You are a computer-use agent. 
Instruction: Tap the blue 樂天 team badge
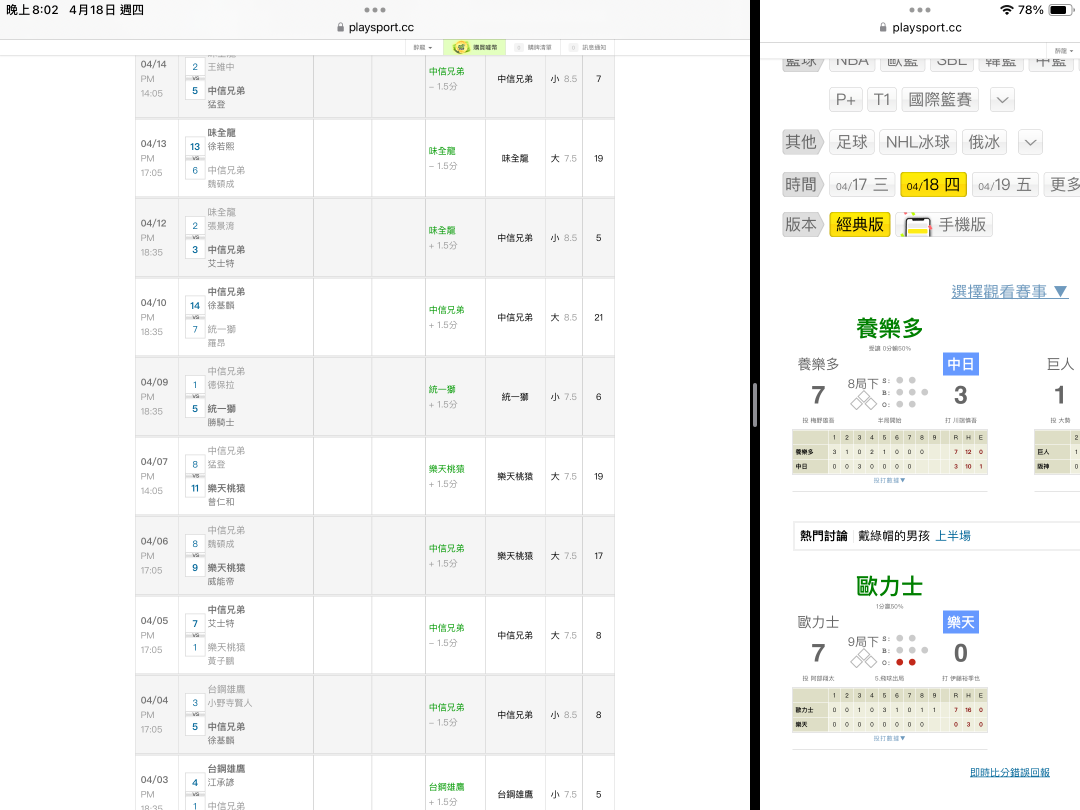coord(960,622)
